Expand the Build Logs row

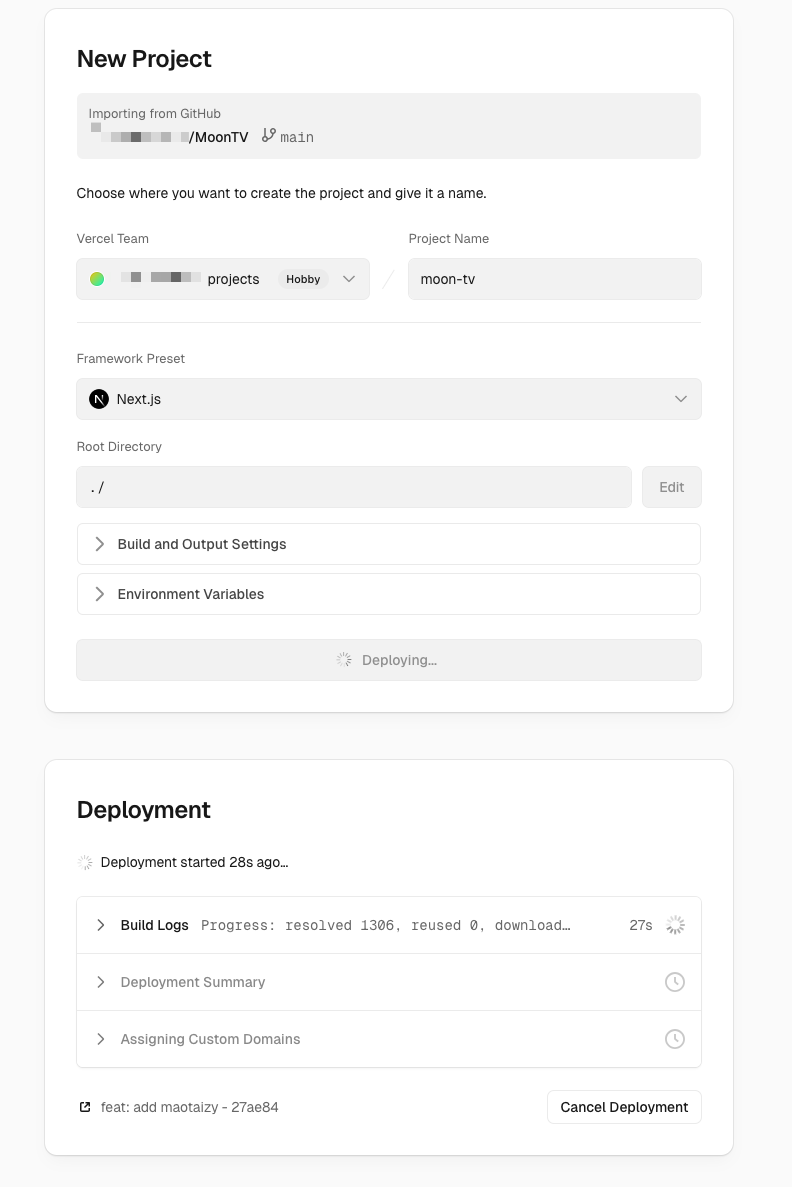point(388,925)
